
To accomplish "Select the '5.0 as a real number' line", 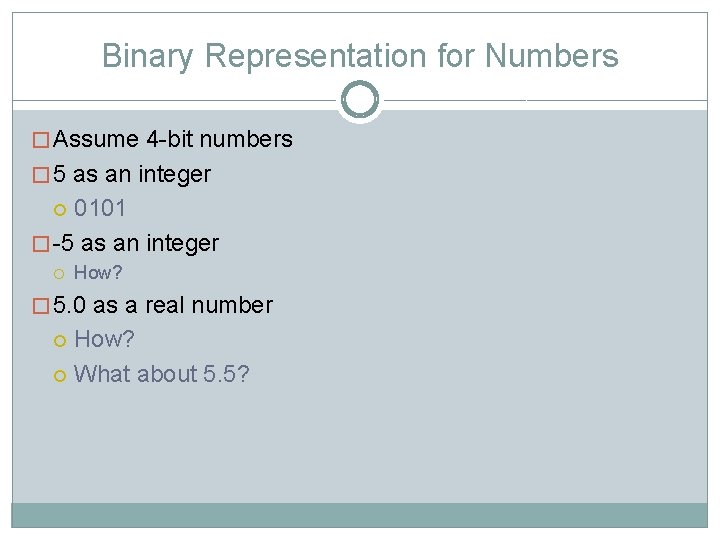I will pos(163,305).
